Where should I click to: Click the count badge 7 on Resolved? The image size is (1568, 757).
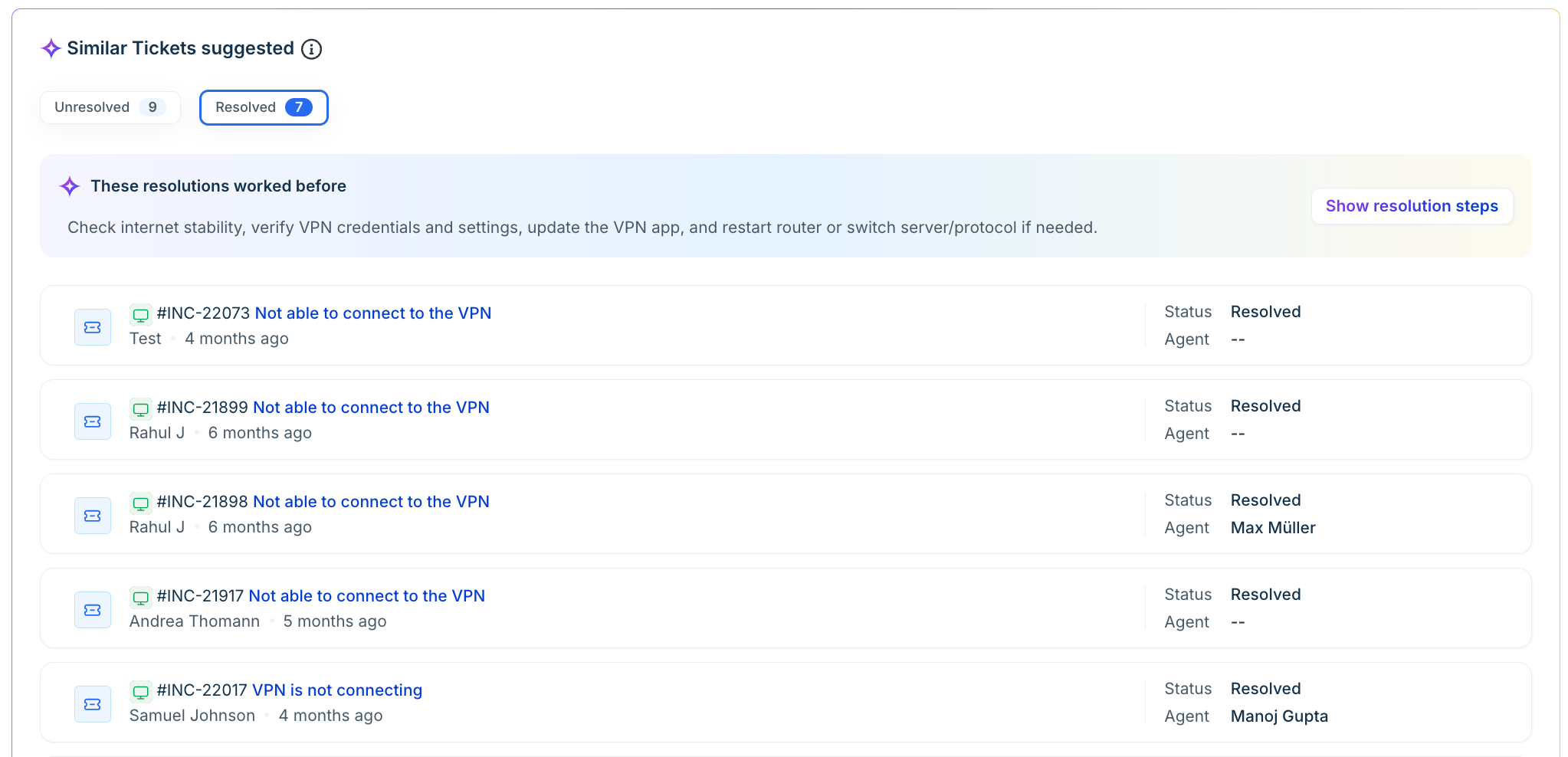tap(299, 107)
